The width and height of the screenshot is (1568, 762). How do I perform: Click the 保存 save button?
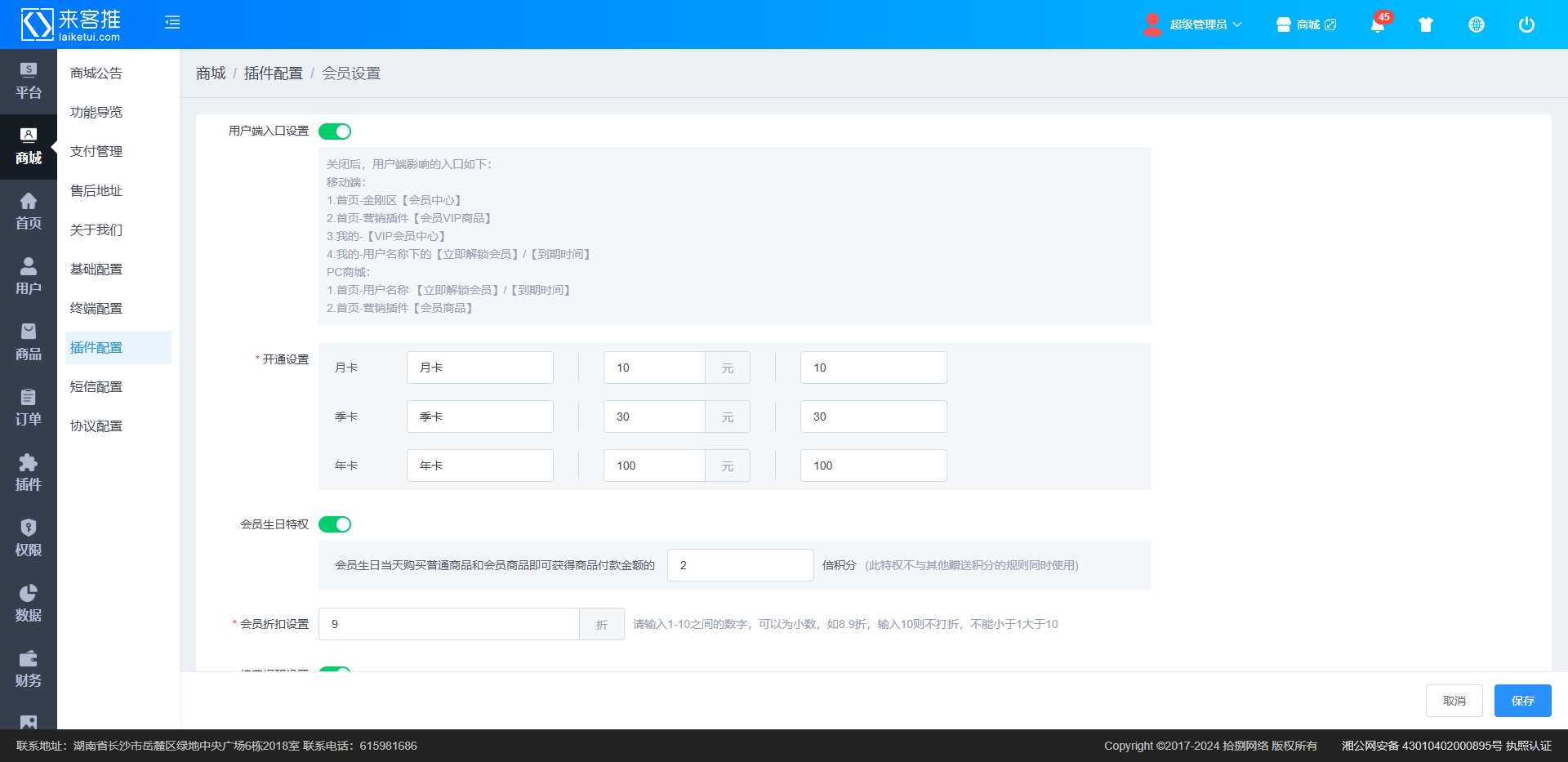pos(1522,701)
